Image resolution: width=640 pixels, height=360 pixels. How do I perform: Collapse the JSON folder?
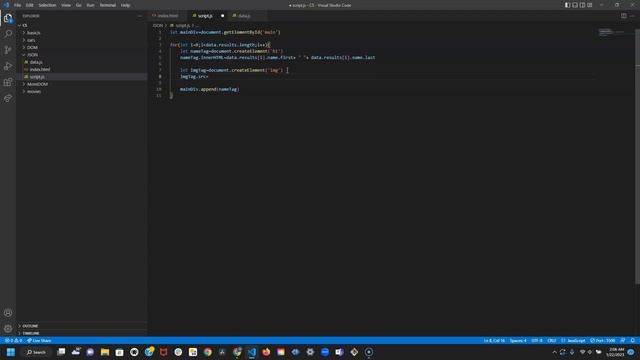coord(82,55)
